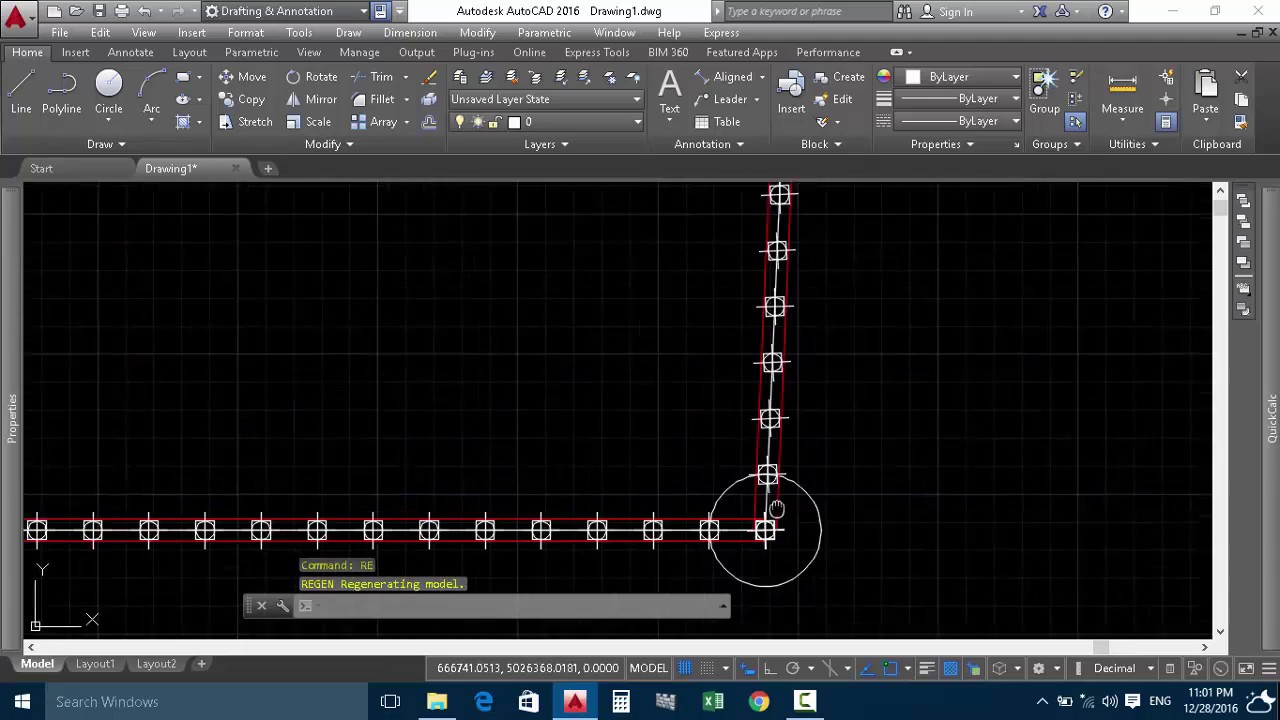This screenshot has height=720, width=1280.
Task: Click the Leader button
Action: pos(720,99)
